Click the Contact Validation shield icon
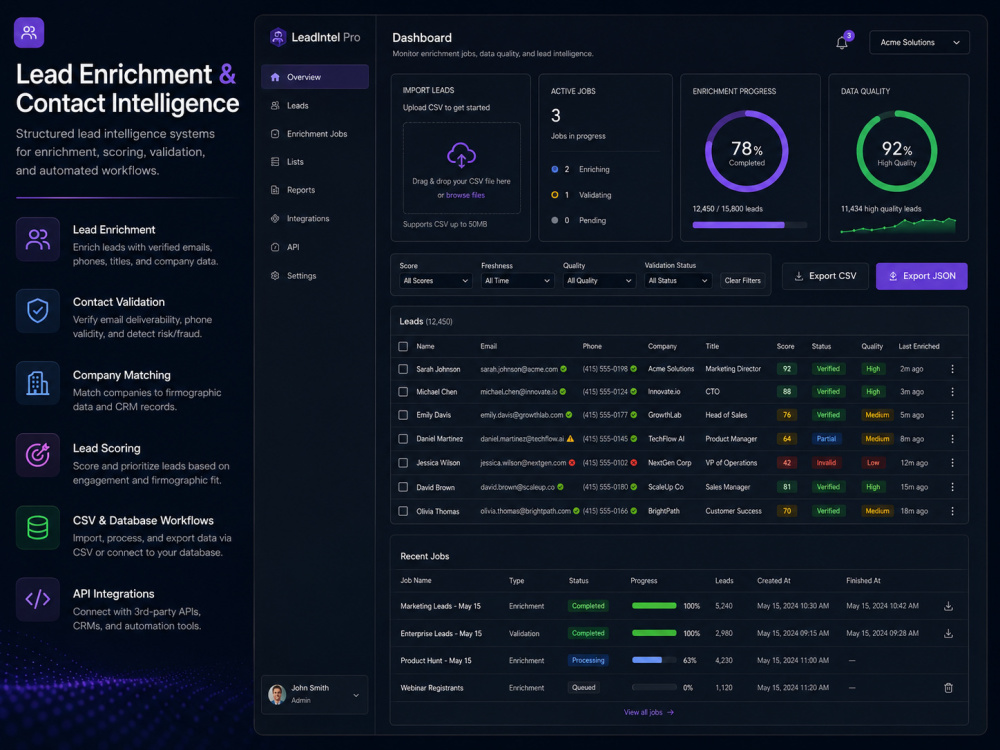1000x750 pixels. [x=38, y=311]
